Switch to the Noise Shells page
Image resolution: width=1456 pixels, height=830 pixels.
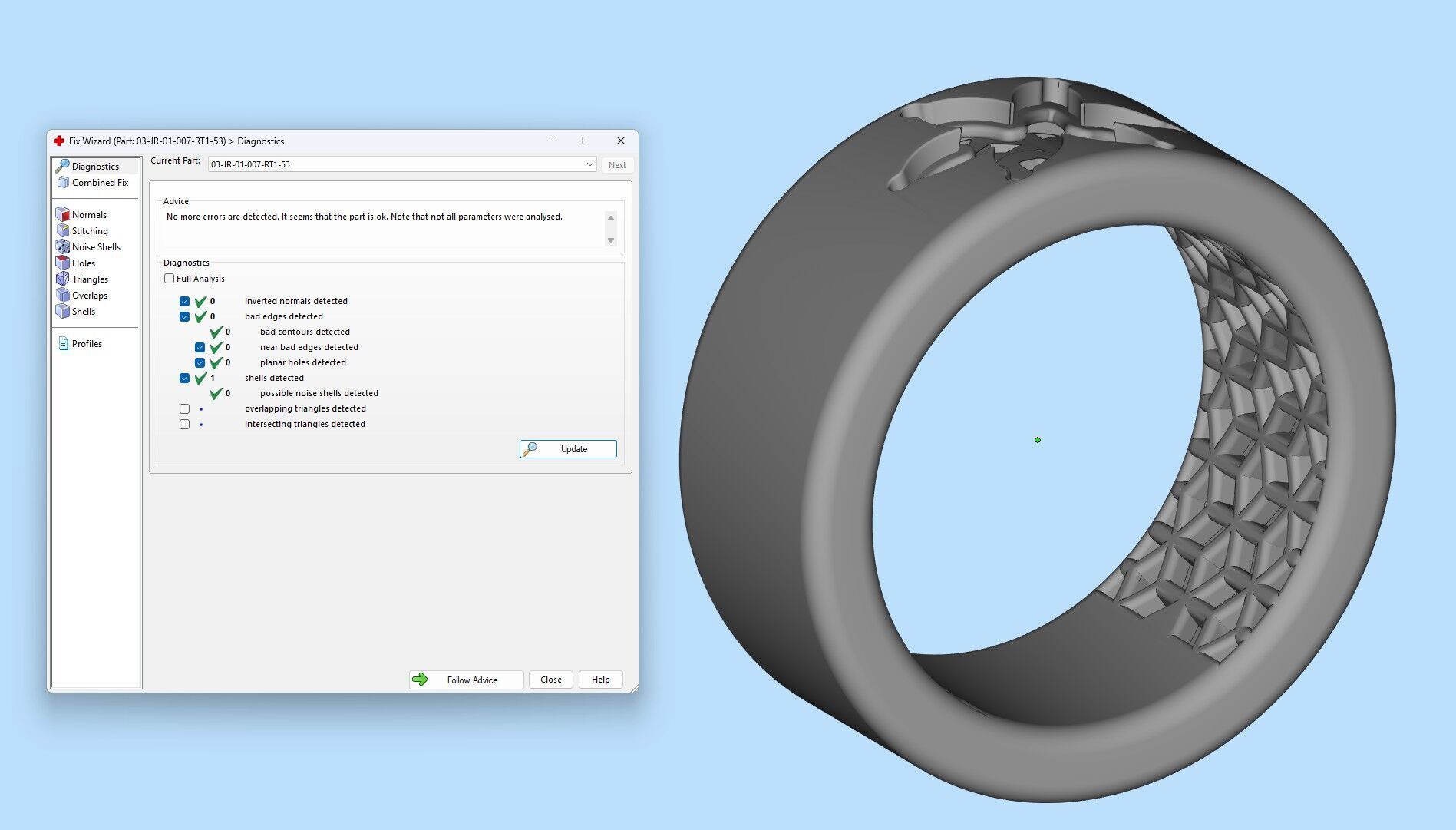(96, 247)
